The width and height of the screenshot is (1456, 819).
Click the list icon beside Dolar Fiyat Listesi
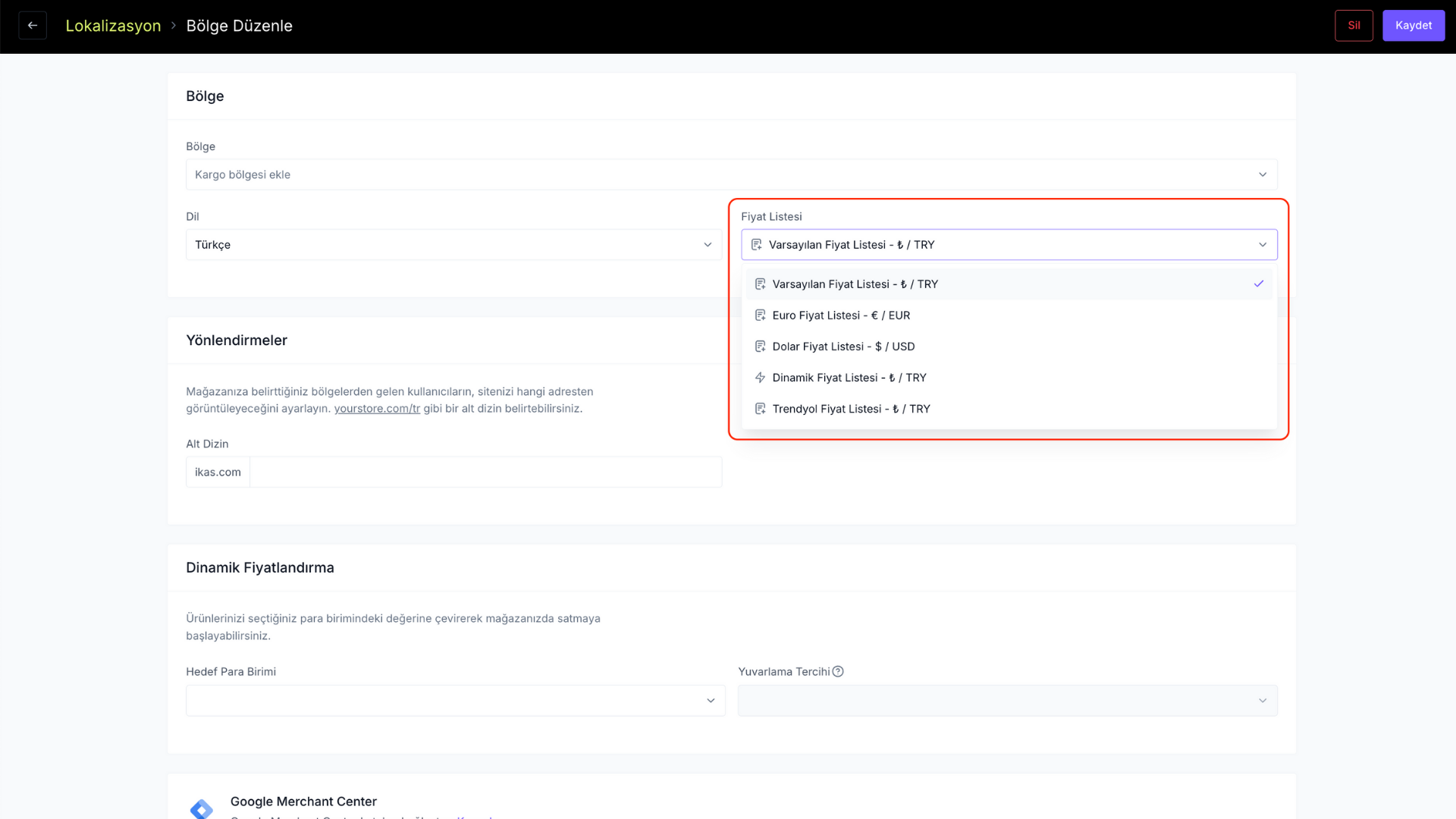pos(760,346)
